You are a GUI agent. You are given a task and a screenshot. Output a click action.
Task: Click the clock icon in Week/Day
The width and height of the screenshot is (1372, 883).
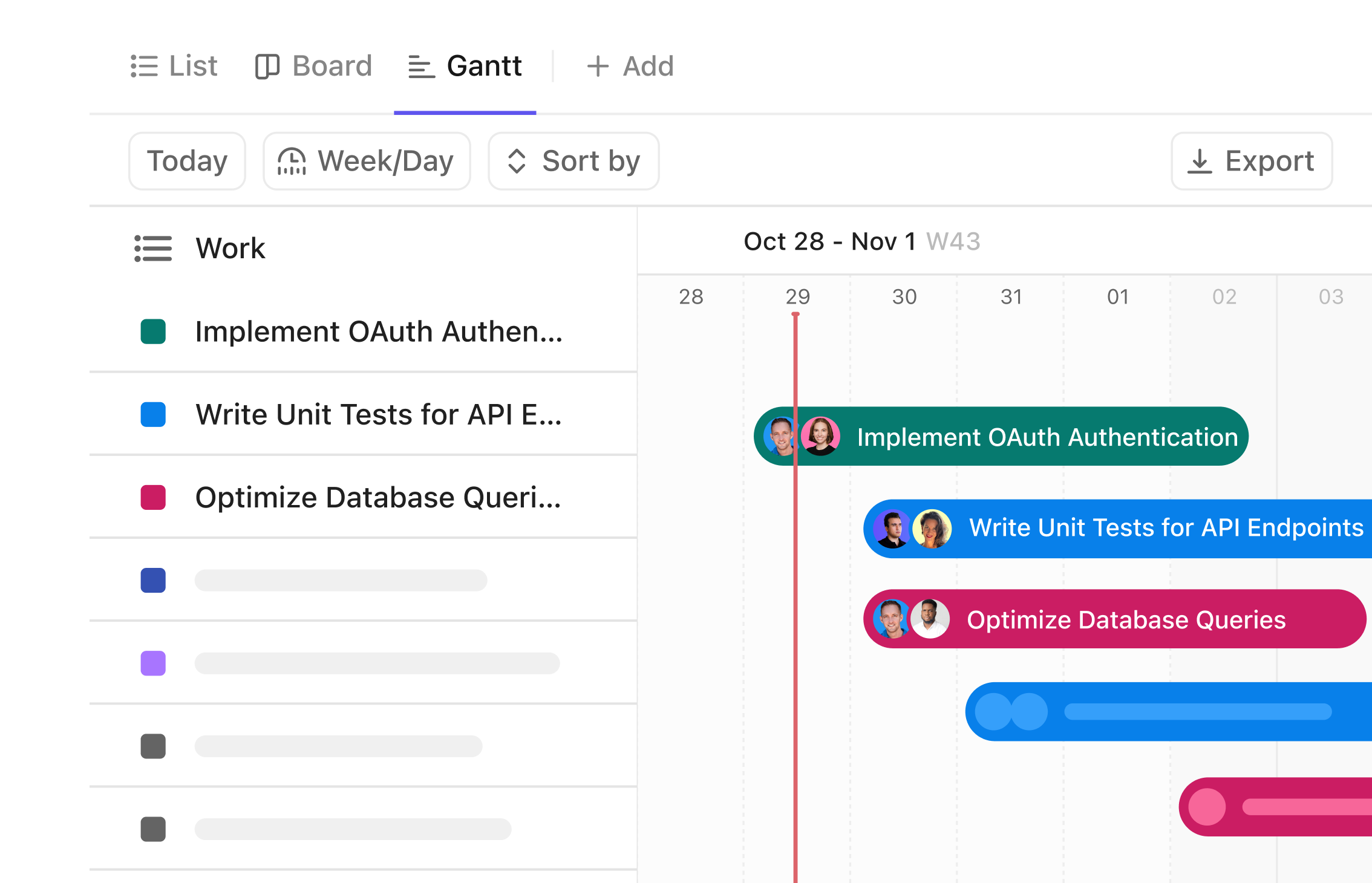[x=292, y=161]
